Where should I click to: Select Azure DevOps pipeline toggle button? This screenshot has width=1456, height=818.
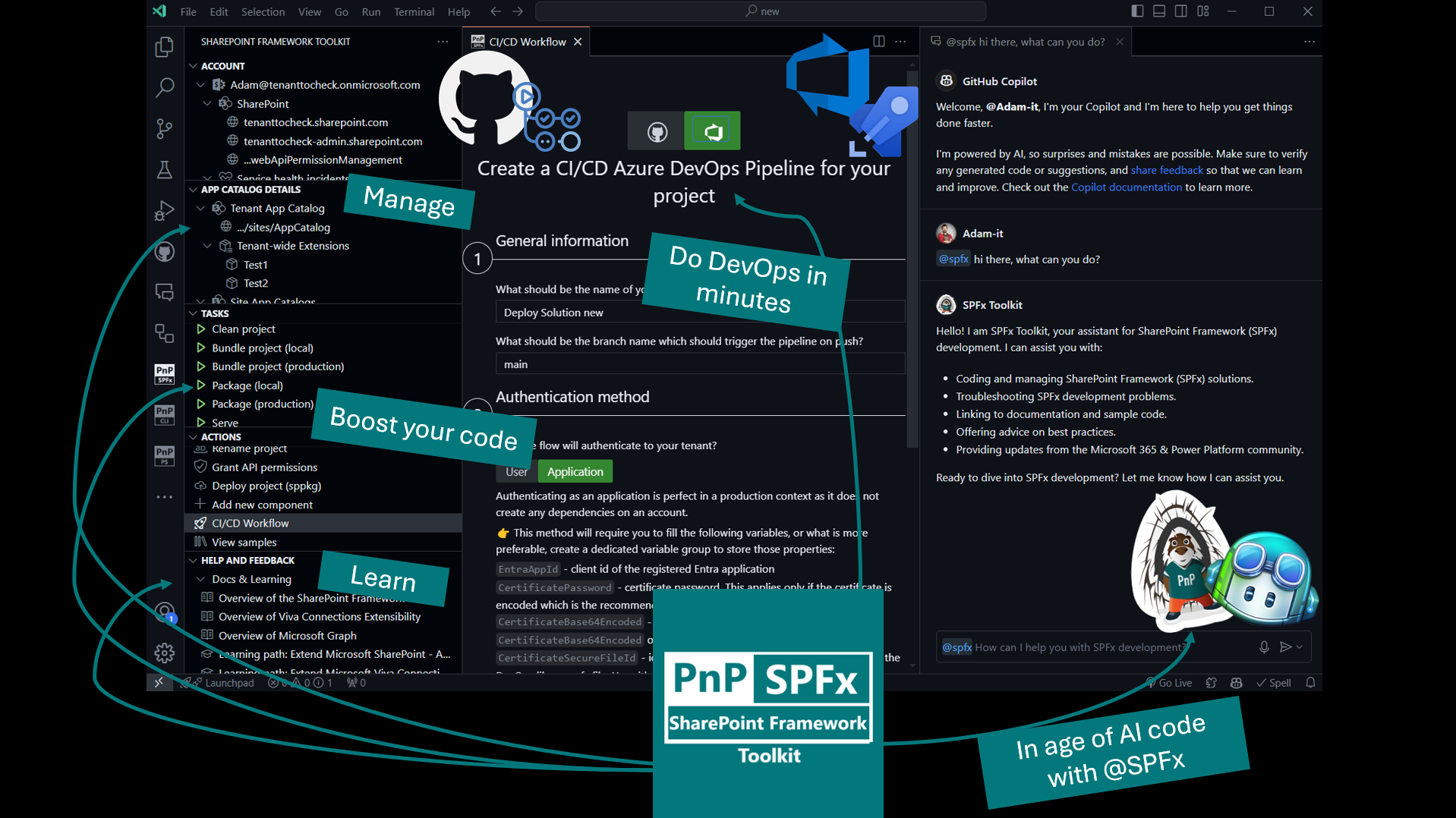[x=711, y=132]
